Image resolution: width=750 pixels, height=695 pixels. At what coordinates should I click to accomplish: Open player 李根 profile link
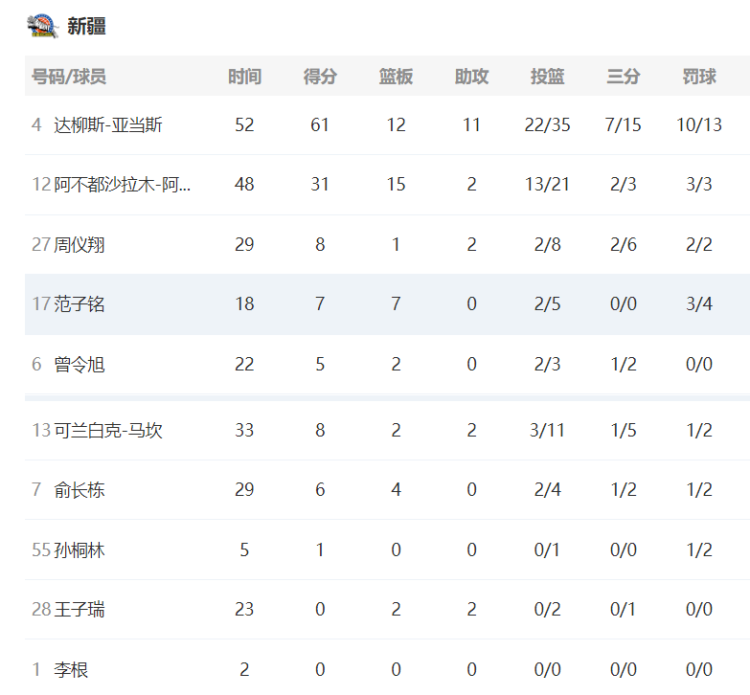point(71,670)
